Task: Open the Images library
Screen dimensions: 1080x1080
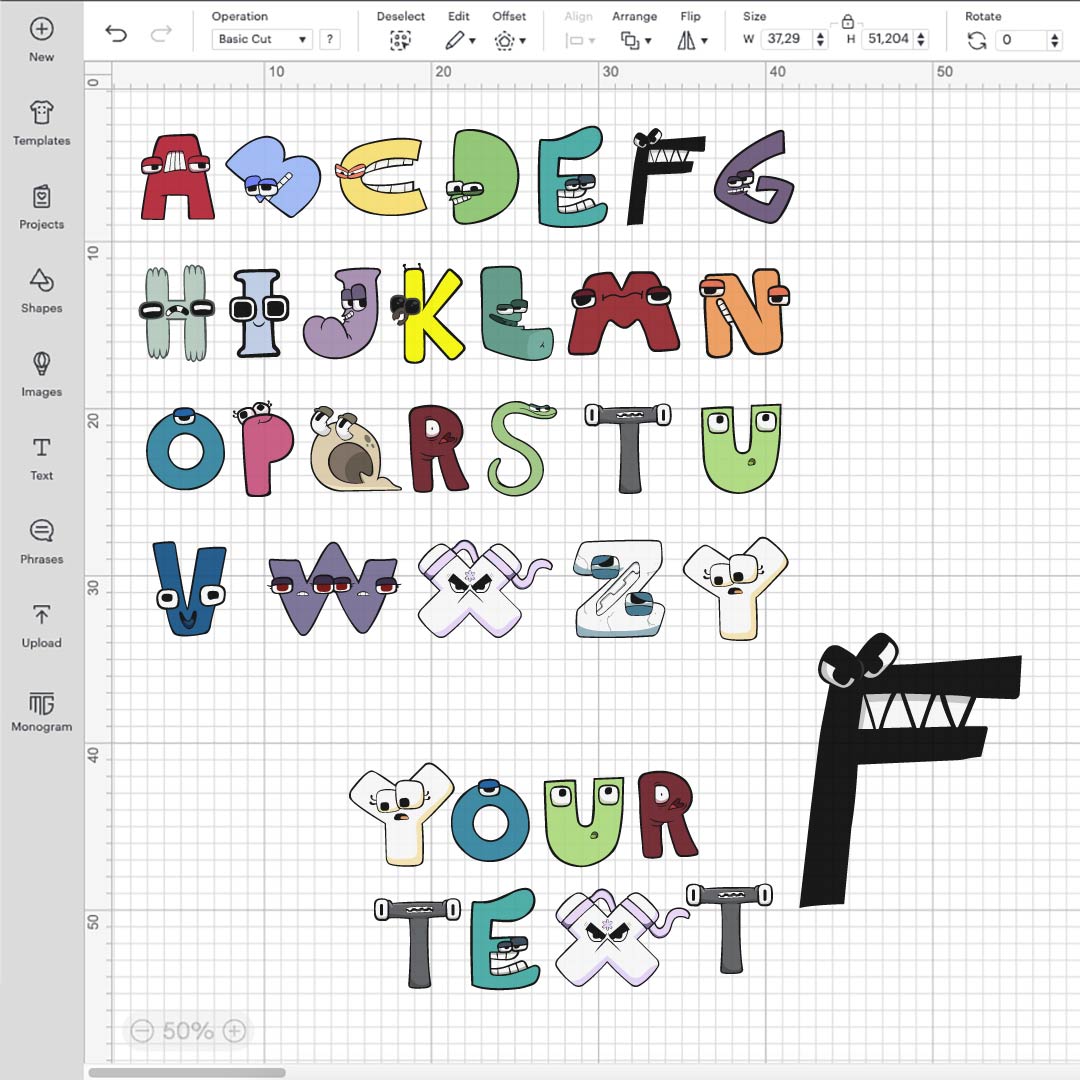Action: (x=41, y=364)
